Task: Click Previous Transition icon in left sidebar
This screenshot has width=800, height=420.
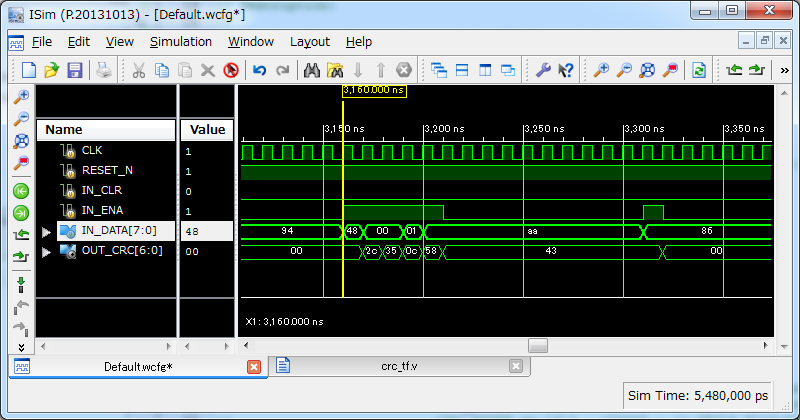Action: pos(21,235)
